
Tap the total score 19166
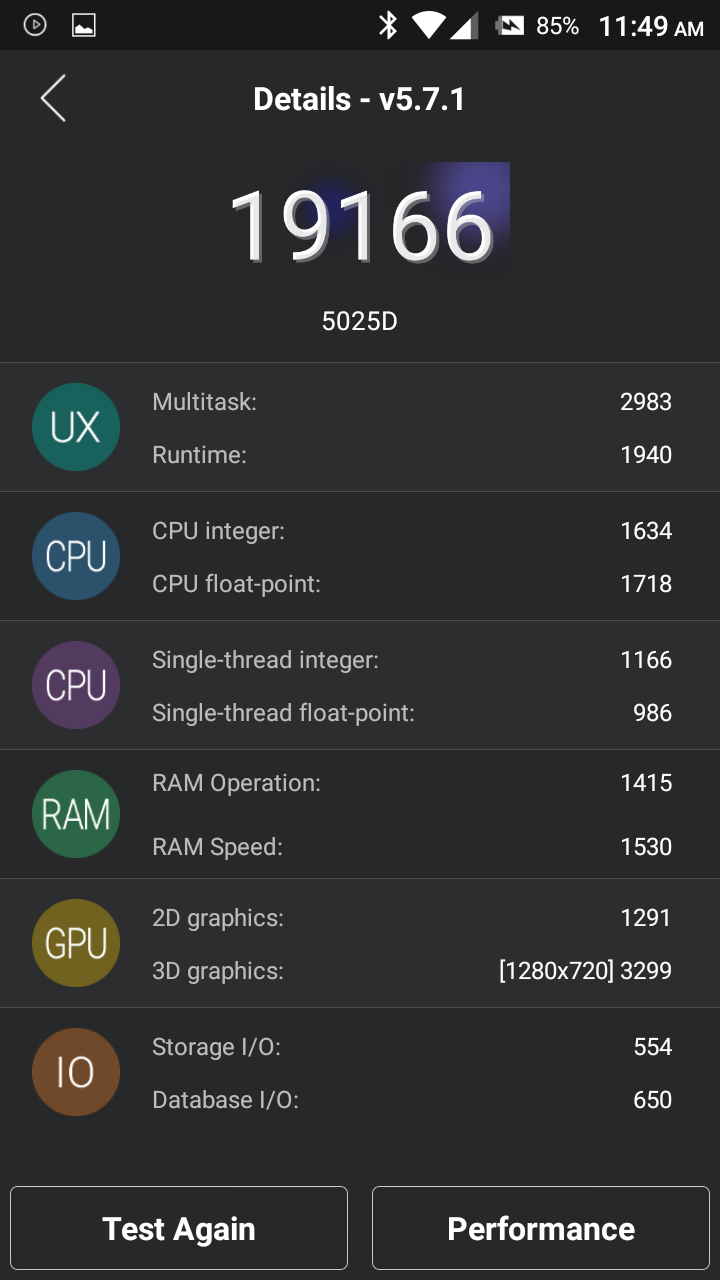[x=362, y=225]
